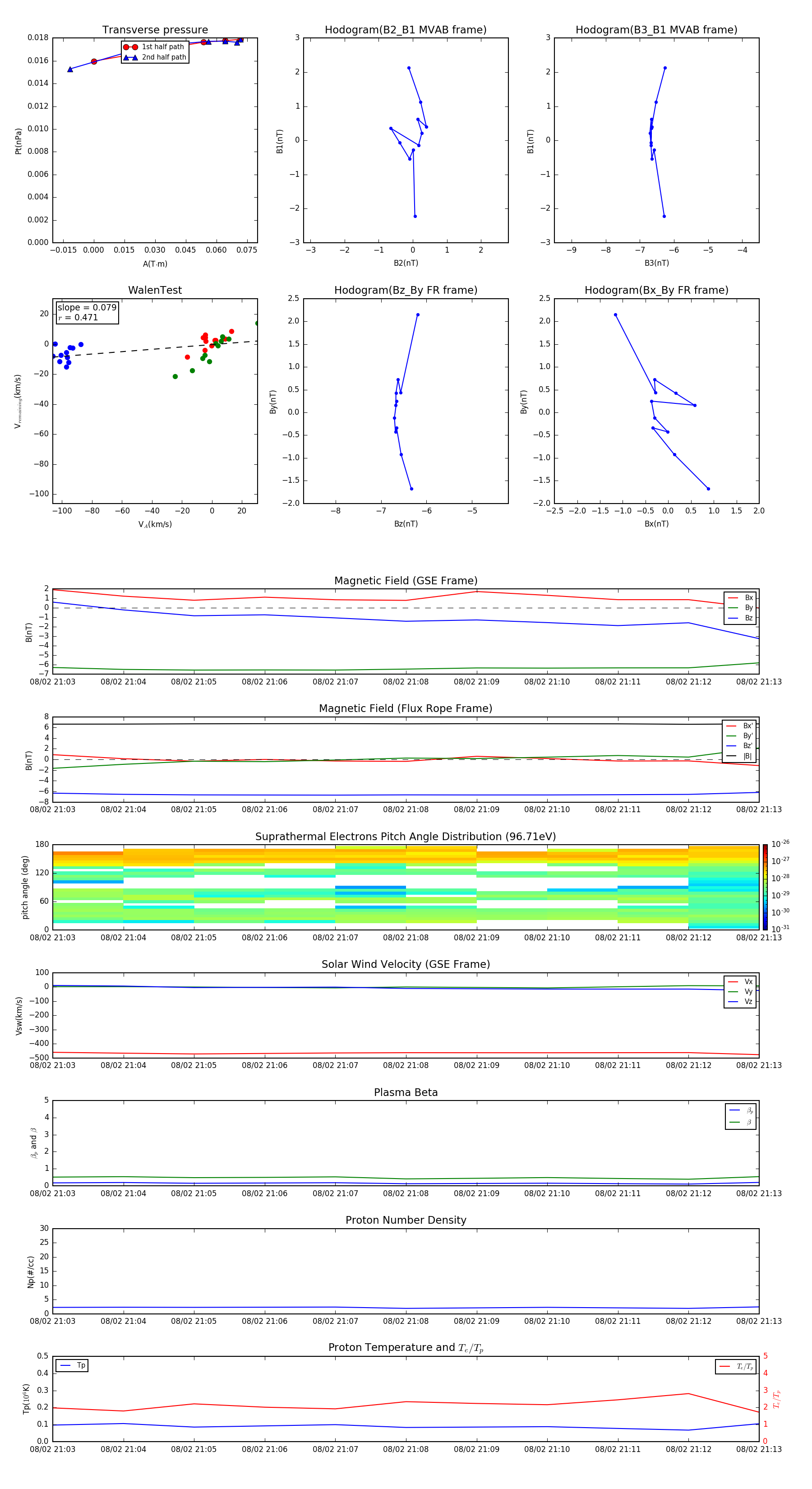Viewport: 812px width, 1489px height.
Task: Click the 'pitch angle (deg)' axis label
Action: [25, 887]
